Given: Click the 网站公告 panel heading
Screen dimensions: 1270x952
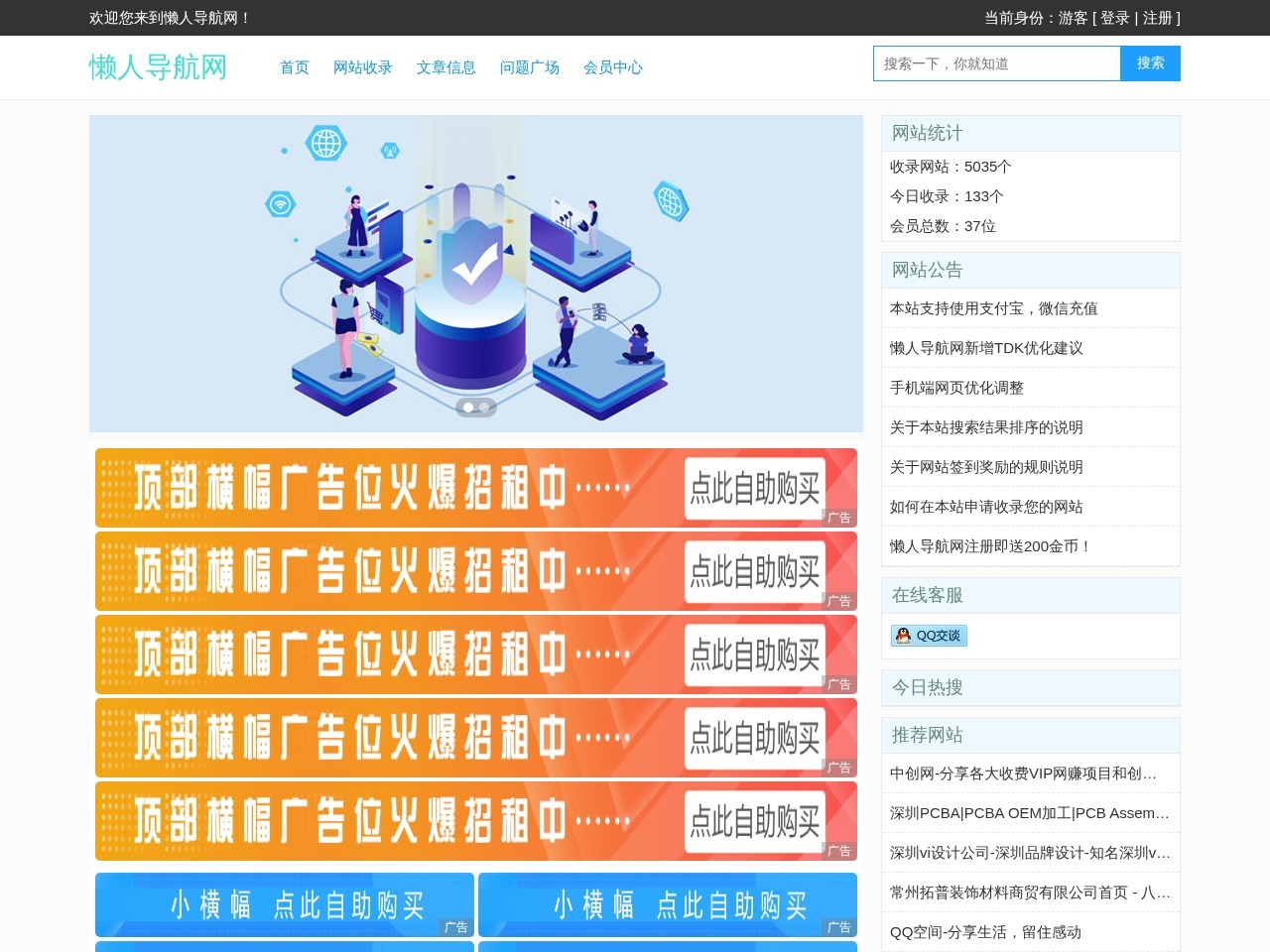Looking at the screenshot, I should [x=928, y=270].
